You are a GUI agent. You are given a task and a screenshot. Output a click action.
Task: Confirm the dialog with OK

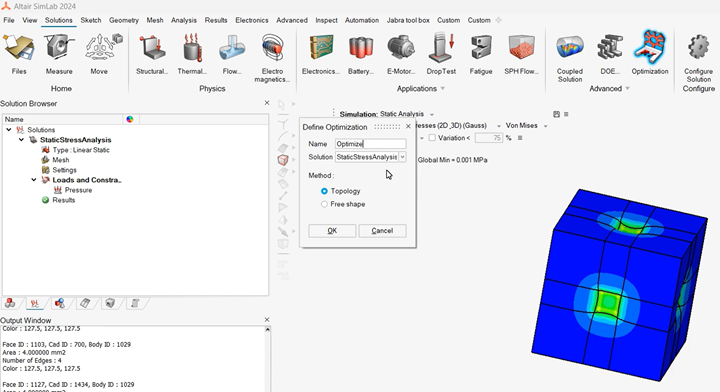[x=332, y=230]
